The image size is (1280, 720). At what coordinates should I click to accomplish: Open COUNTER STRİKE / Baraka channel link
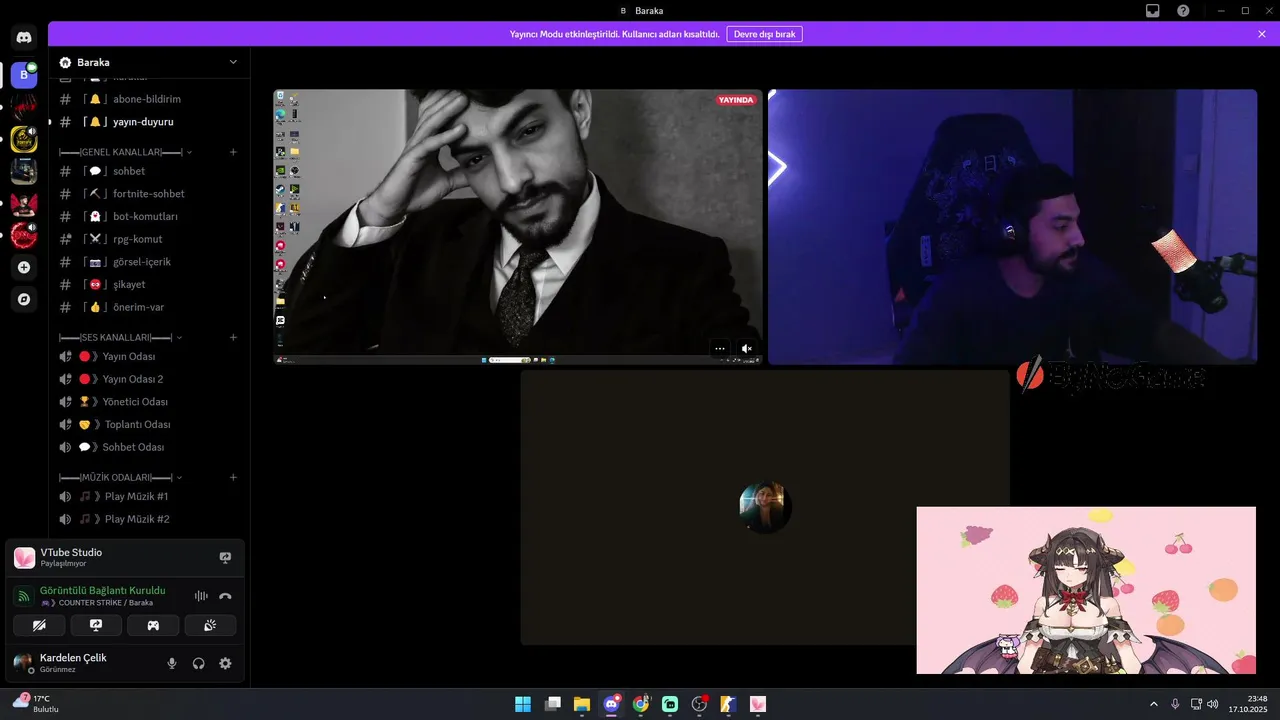click(x=98, y=603)
